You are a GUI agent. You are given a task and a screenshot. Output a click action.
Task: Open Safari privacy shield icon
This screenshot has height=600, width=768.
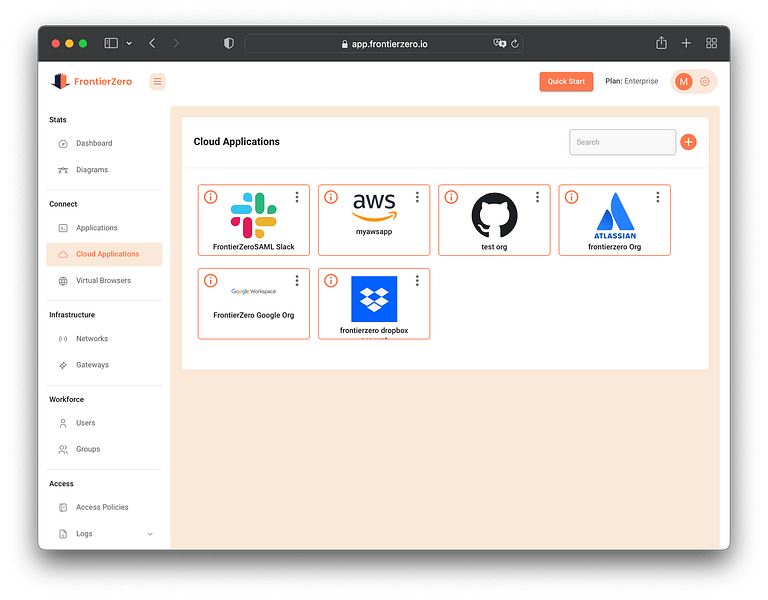tap(229, 43)
